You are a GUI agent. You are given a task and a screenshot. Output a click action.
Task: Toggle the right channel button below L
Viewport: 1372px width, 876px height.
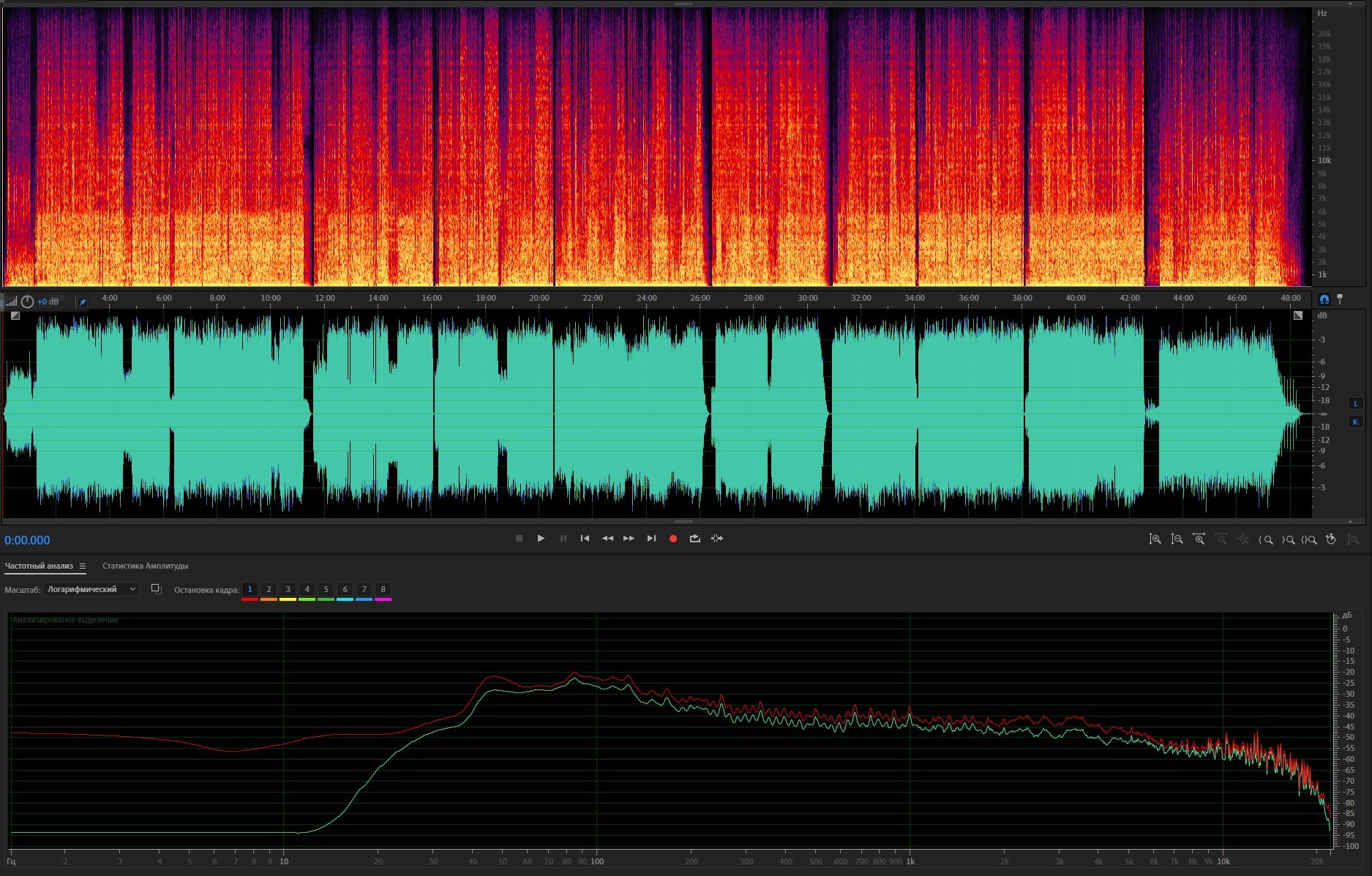[1355, 422]
